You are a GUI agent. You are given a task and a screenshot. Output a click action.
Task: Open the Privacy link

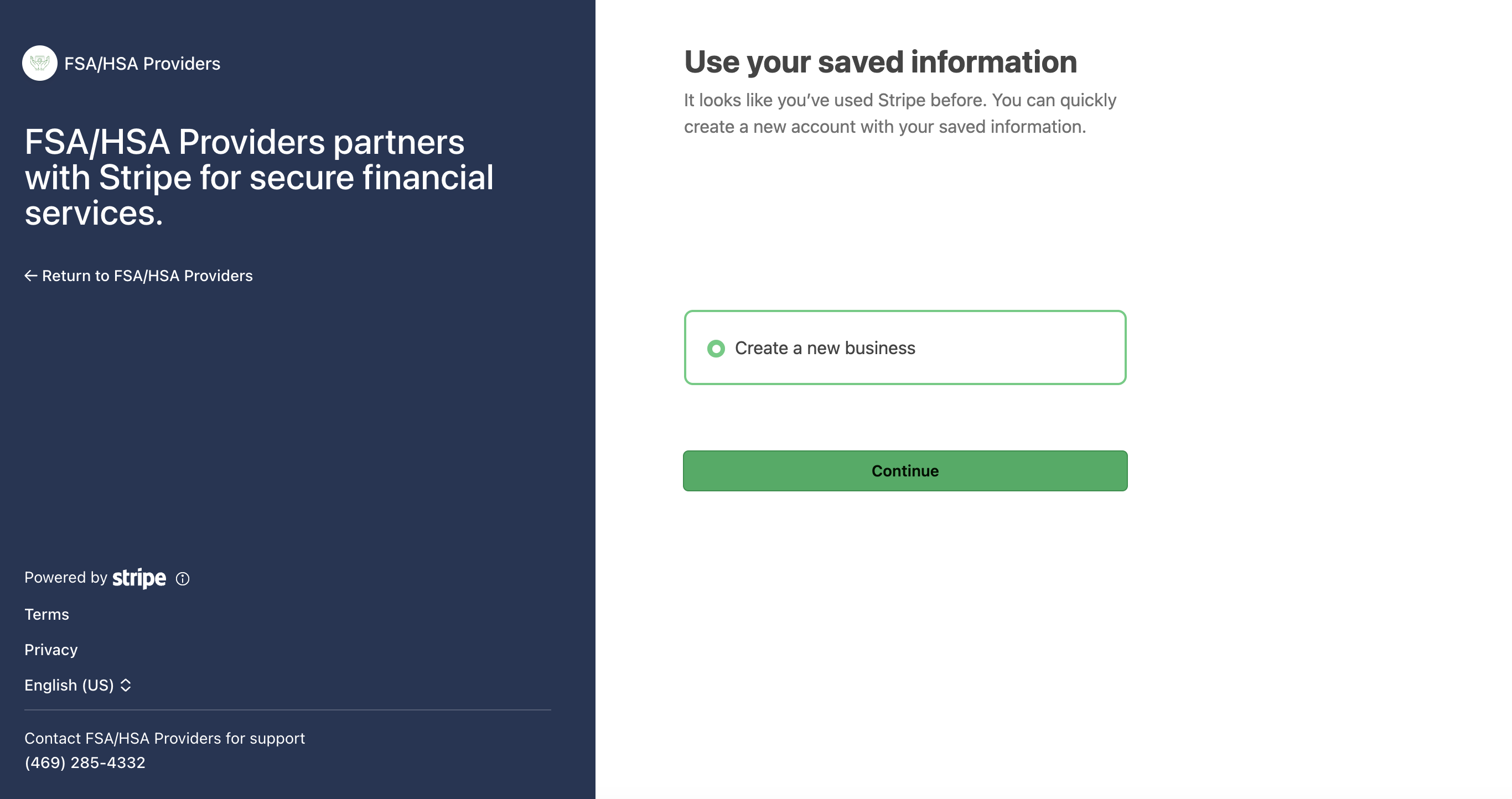tap(51, 650)
